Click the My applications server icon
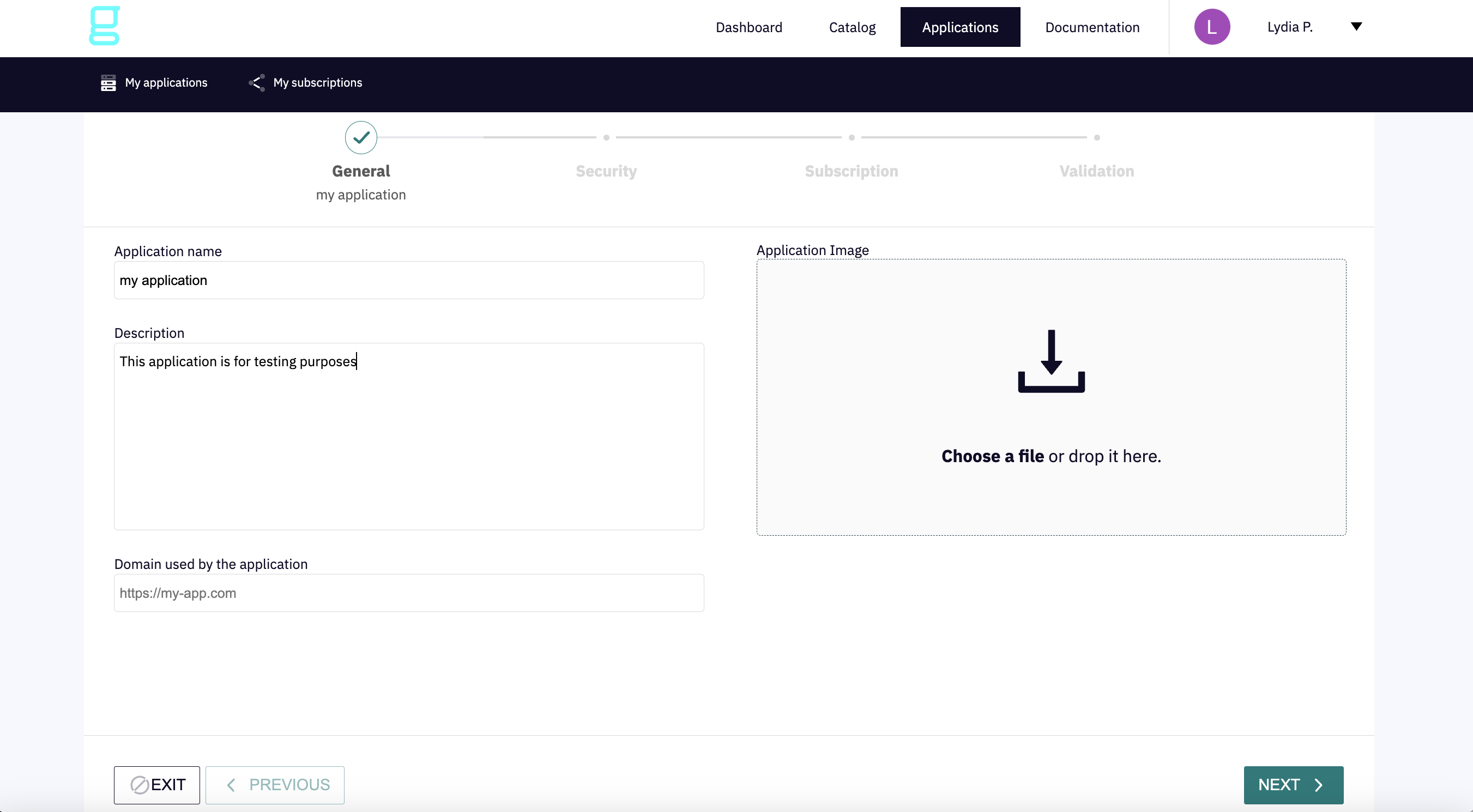Screen dimensions: 1473x812 (108, 83)
